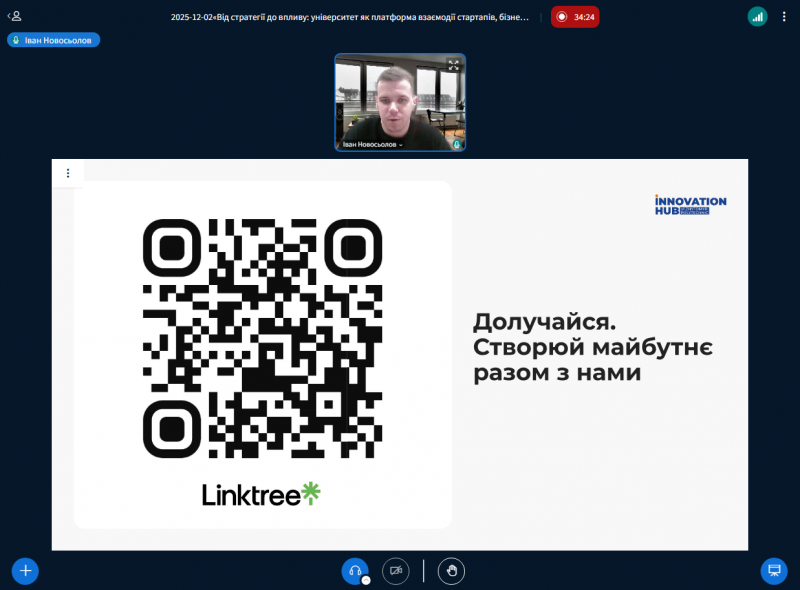Open the plus Actions menu
800x590 pixels.
[25, 571]
